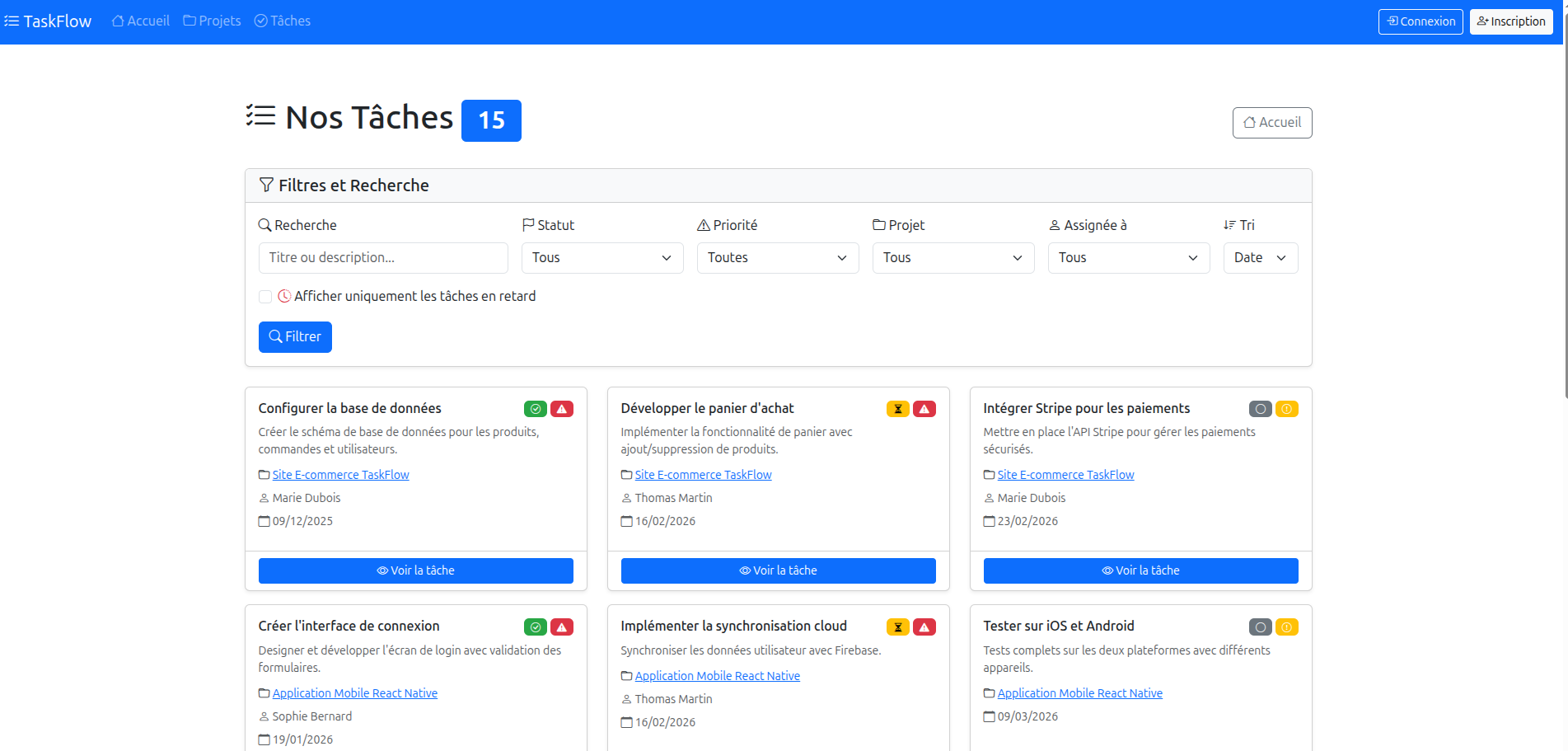Screen dimensions: 1568x751
Task: Click the Implémenter la synchronisation cloud title
Action: pos(733,627)
